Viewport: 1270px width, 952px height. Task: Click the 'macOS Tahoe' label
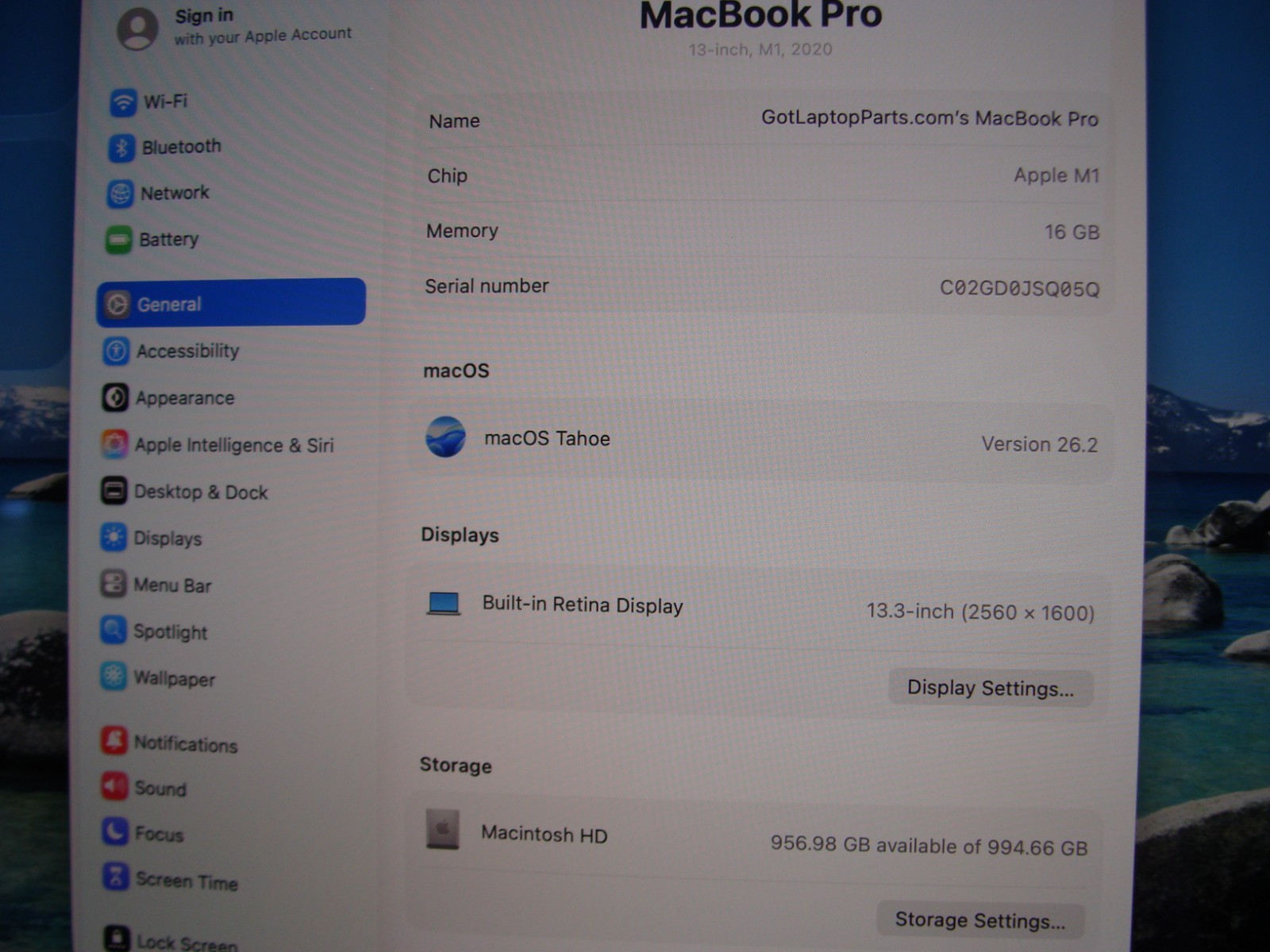tap(547, 439)
